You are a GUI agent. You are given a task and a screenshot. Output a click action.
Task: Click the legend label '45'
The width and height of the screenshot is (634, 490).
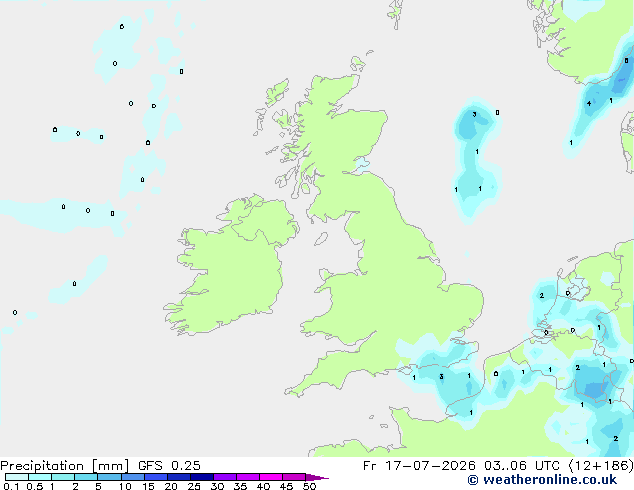[x=286, y=486]
